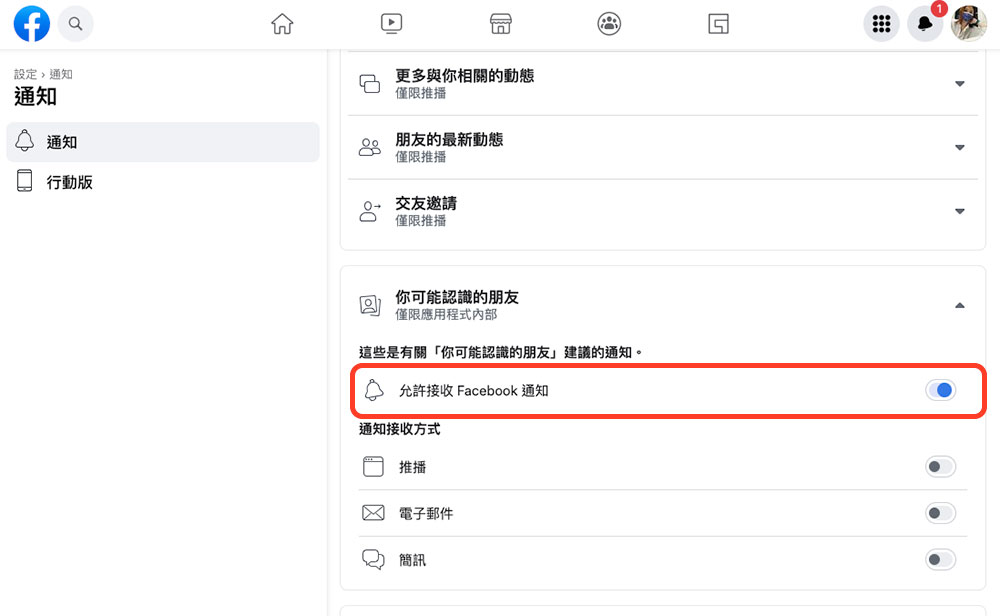1000x616 pixels.
Task: Turn on 電子郵件 notification toggle
Action: tap(940, 513)
